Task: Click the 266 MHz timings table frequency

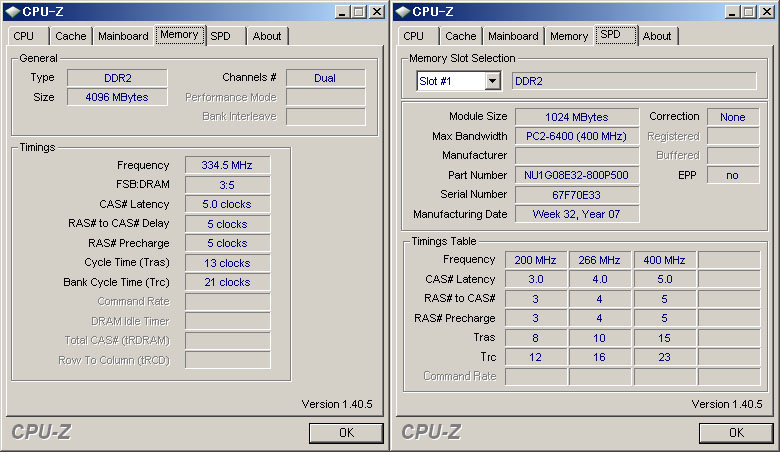Action: [x=600, y=260]
